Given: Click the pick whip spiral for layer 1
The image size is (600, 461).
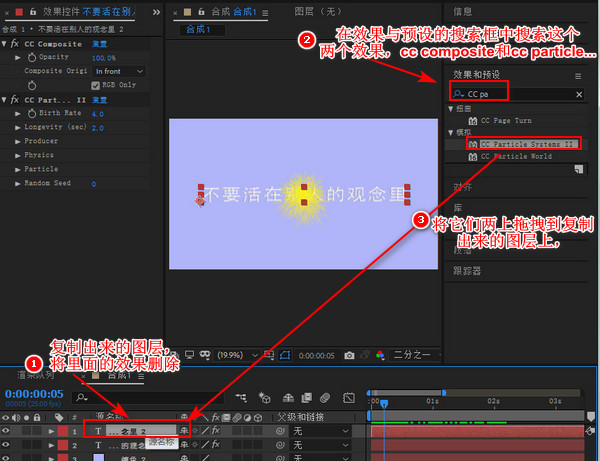Looking at the screenshot, I should (x=280, y=431).
